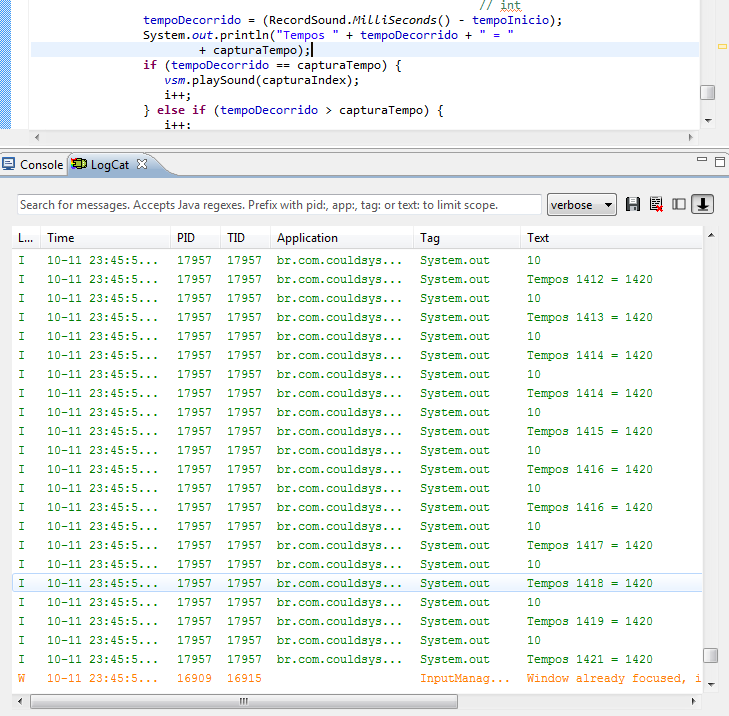
Task: Save LogCat messages with the floppy disk icon
Action: tap(632, 205)
